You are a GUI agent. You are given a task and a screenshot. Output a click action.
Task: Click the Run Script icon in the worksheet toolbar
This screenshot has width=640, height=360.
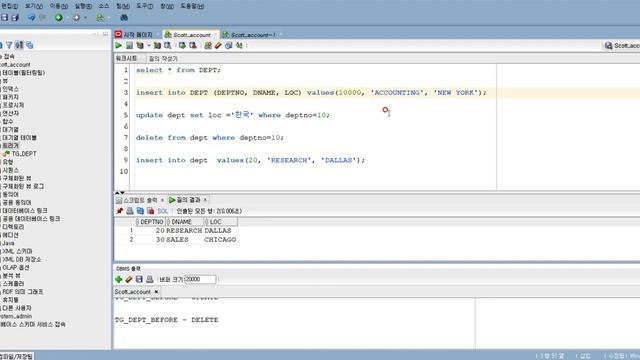129,46
